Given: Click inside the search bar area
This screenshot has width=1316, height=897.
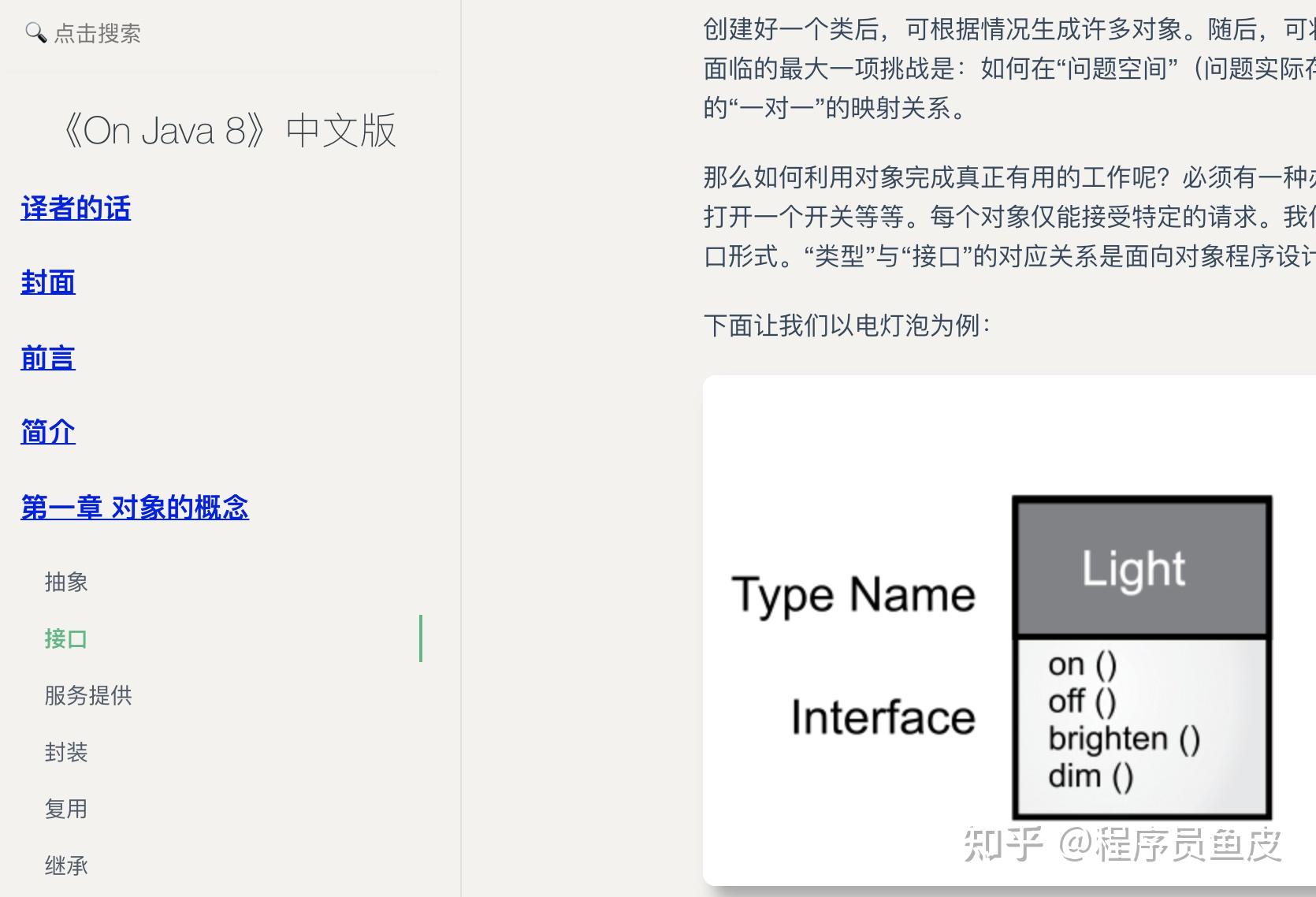Looking at the screenshot, I should pos(97,33).
